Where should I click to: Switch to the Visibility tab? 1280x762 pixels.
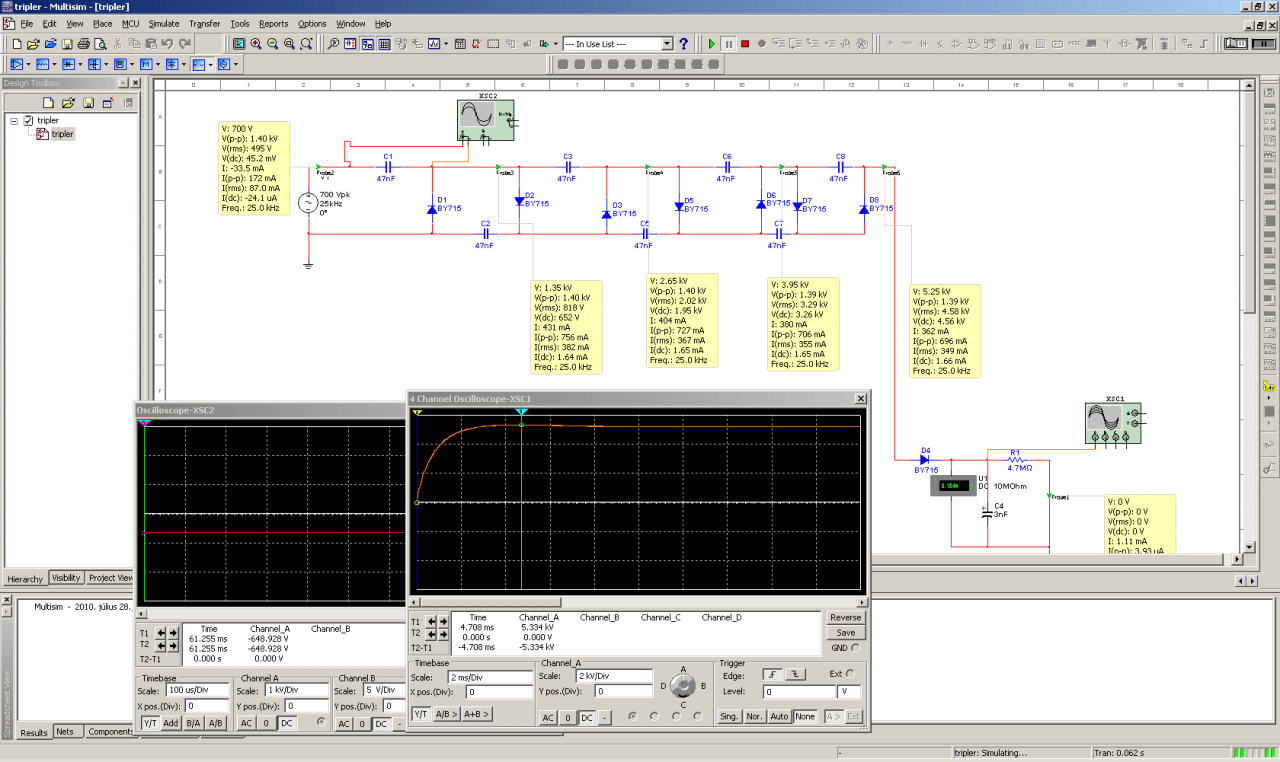coord(66,578)
